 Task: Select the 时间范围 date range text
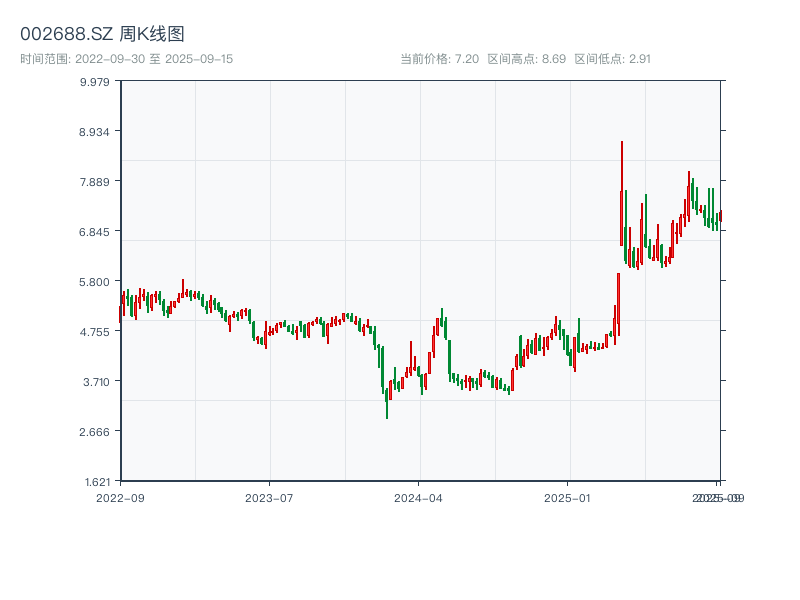coord(126,59)
